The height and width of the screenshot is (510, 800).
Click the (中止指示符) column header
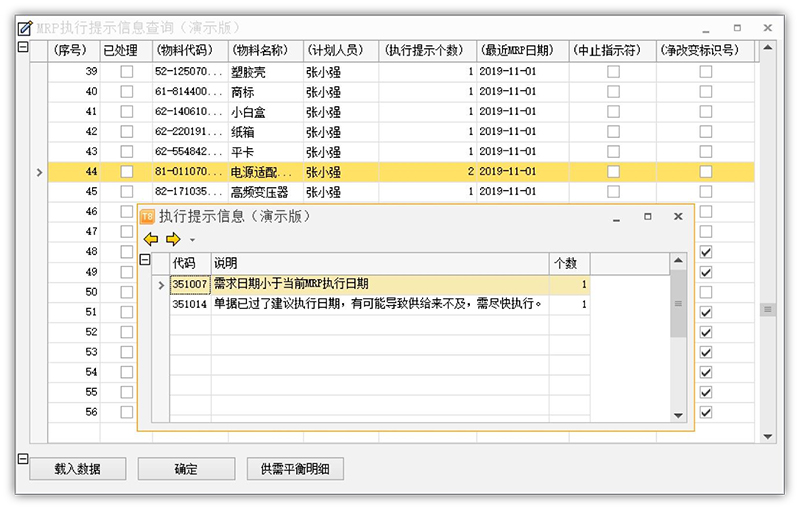point(612,50)
